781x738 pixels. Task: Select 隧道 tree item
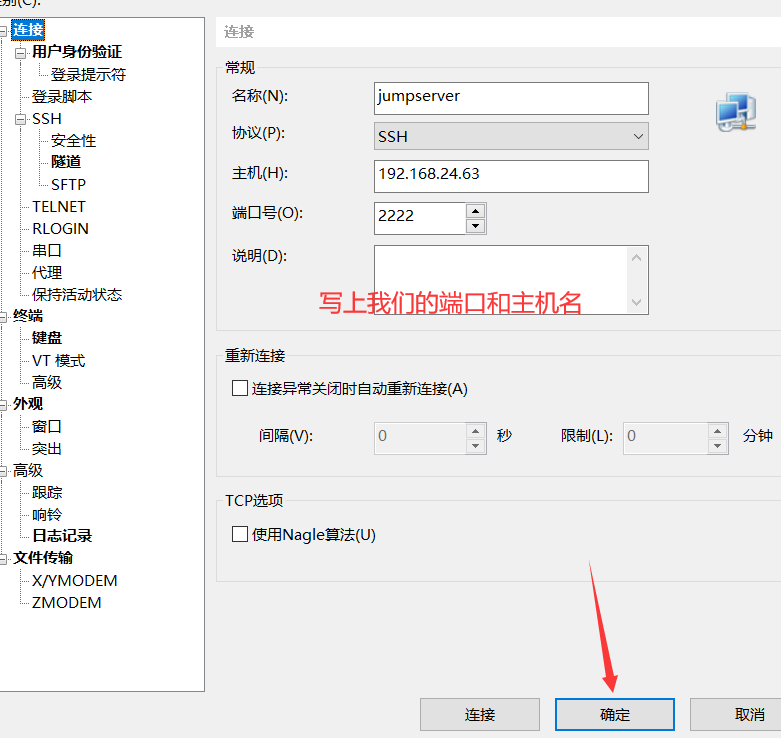66,162
